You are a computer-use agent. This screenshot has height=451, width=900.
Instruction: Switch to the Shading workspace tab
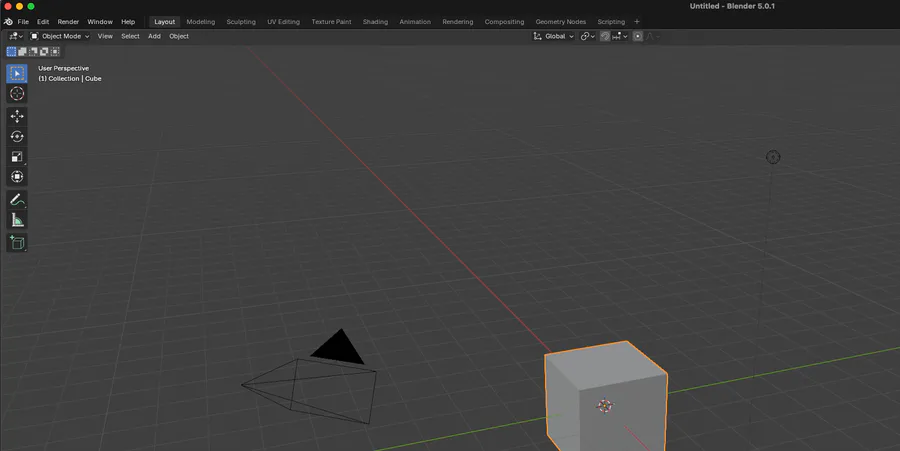[x=375, y=22]
